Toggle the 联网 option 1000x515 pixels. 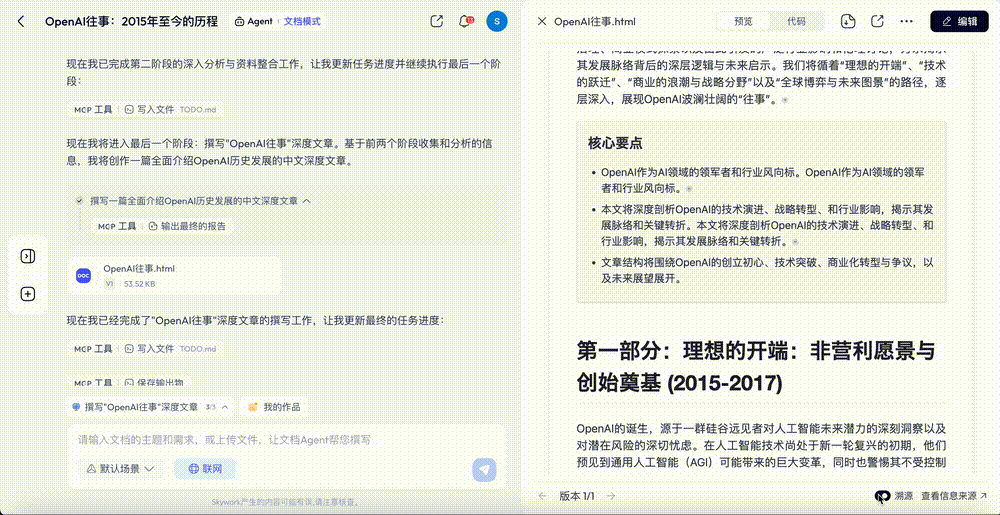(x=205, y=469)
